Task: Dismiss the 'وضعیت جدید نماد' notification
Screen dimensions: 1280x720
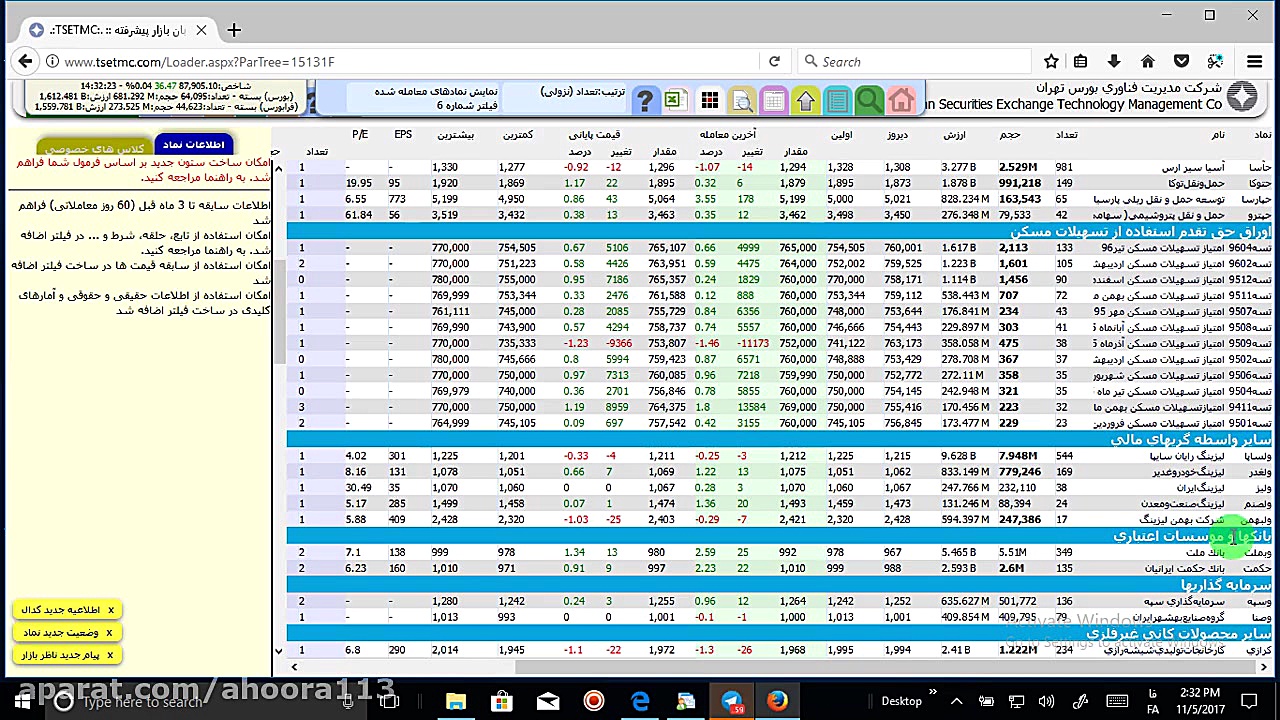Action: pyautogui.click(x=109, y=633)
